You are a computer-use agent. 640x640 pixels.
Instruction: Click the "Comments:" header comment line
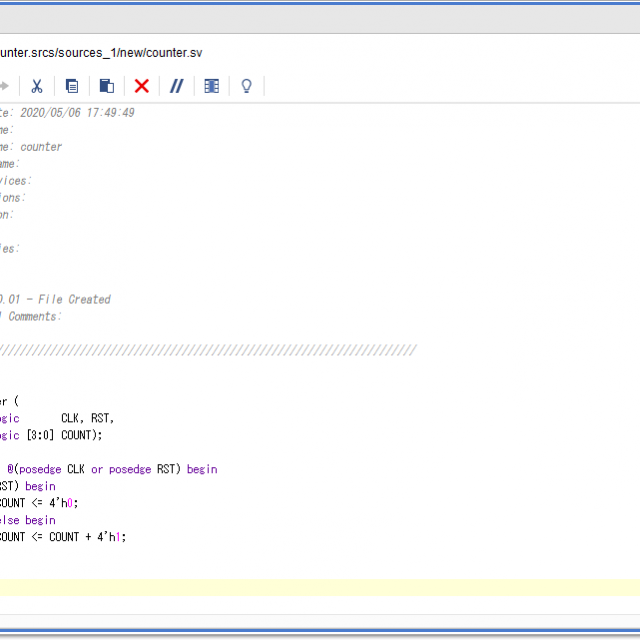[x=34, y=316]
